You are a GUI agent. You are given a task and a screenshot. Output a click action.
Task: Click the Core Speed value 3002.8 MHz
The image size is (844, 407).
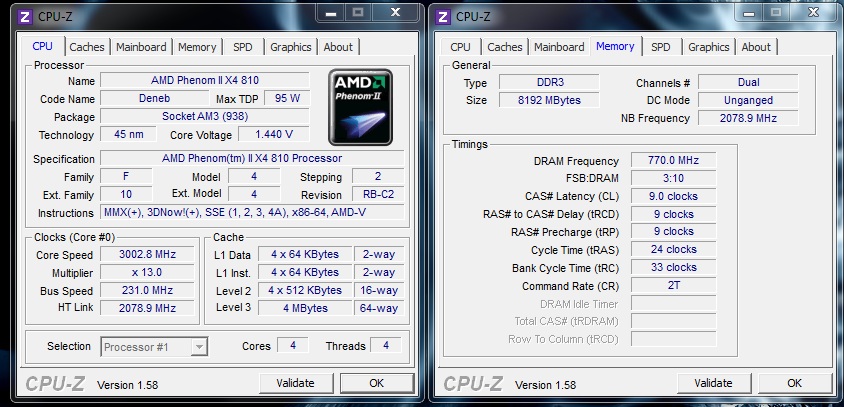[x=147, y=254]
